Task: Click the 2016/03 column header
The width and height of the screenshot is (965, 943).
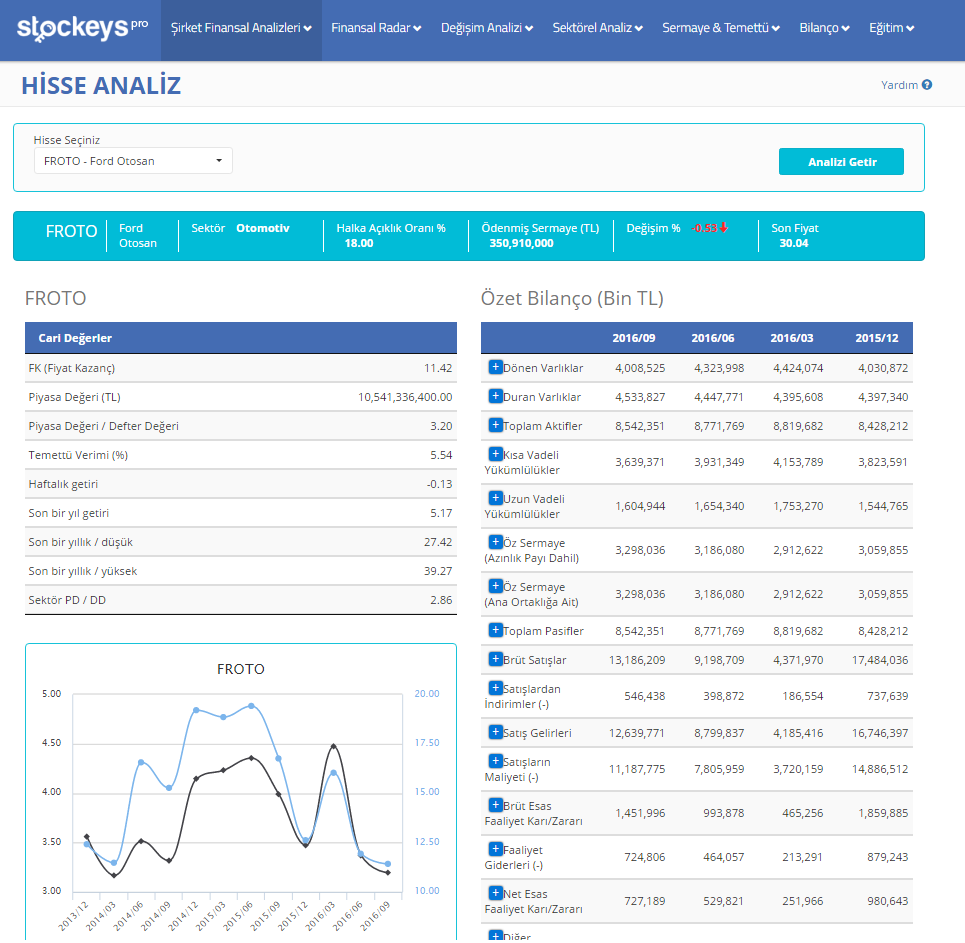Action: tap(791, 338)
